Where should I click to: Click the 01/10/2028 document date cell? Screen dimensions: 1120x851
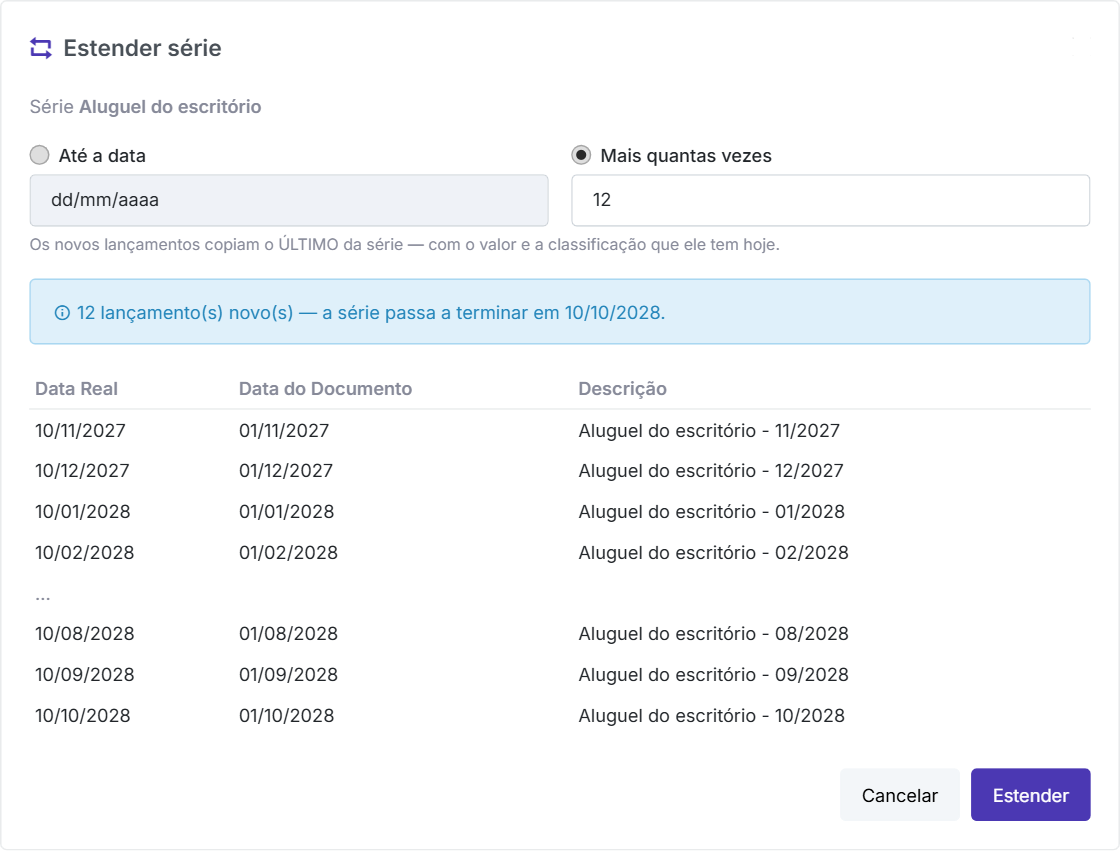tap(287, 715)
